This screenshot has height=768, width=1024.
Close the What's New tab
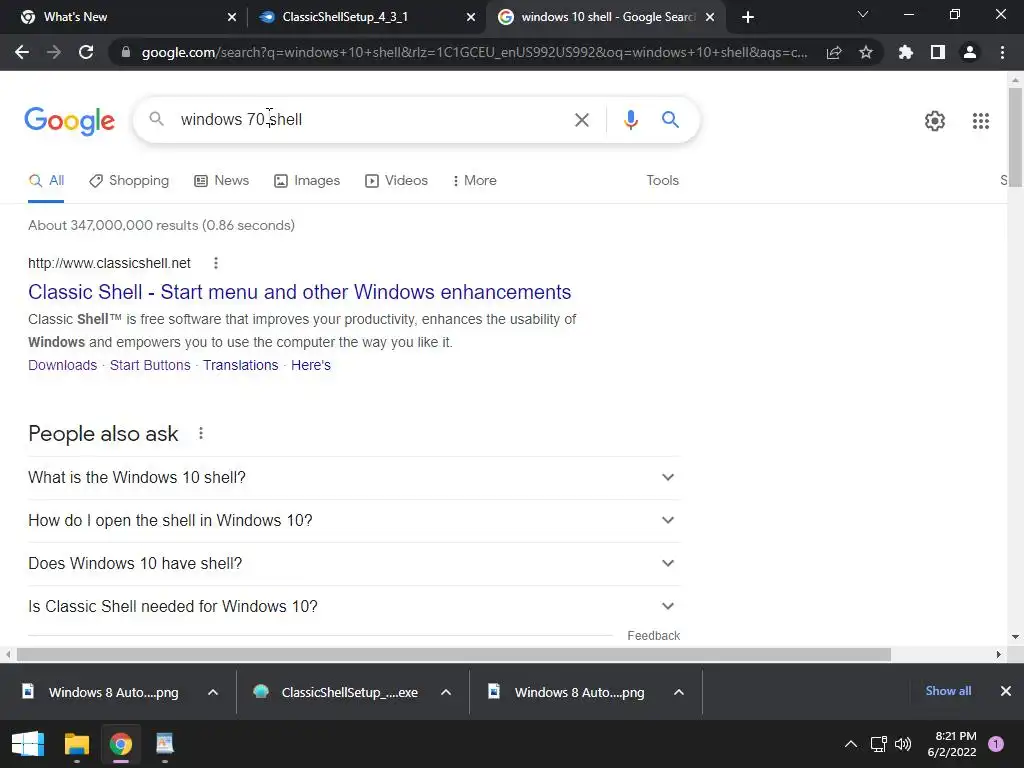(232, 17)
